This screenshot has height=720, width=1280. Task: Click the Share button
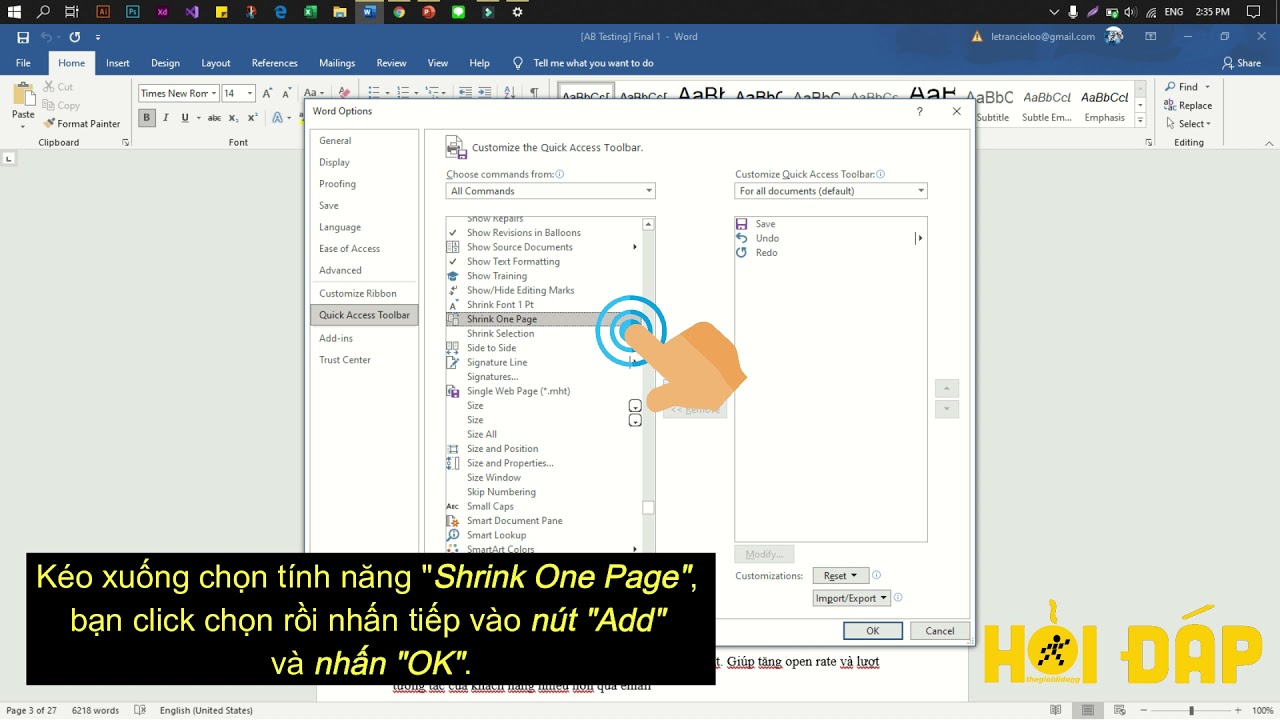[x=1241, y=63]
